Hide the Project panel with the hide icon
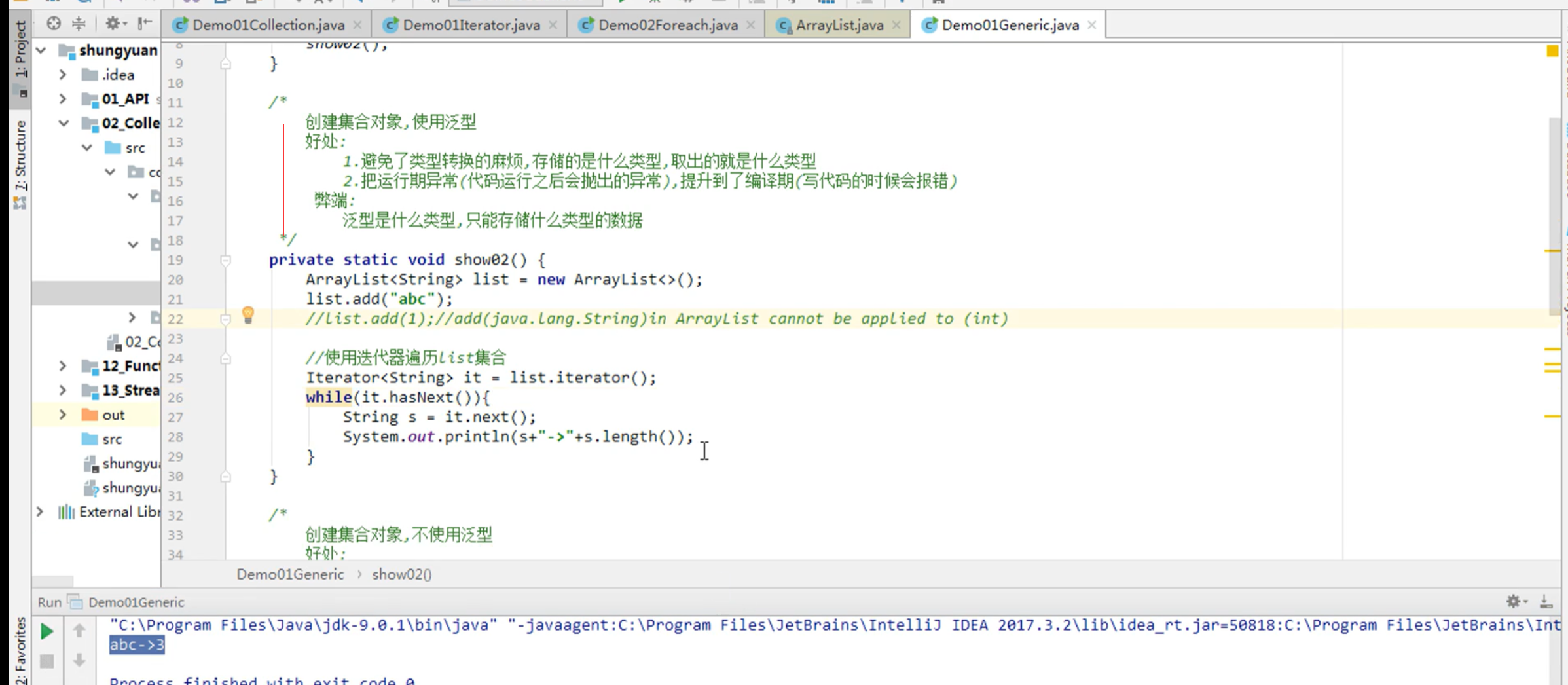This screenshot has width=1568, height=685. pos(145,24)
